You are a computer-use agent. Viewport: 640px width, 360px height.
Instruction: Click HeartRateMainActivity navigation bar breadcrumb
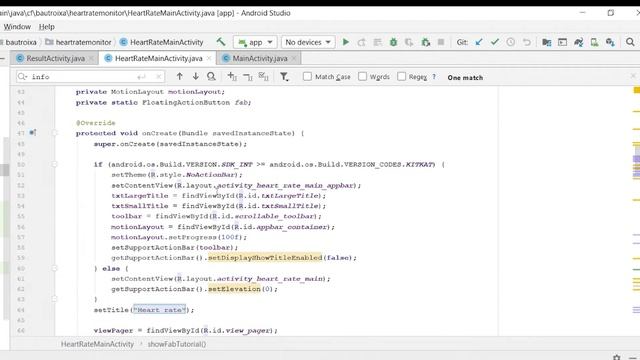(162, 42)
